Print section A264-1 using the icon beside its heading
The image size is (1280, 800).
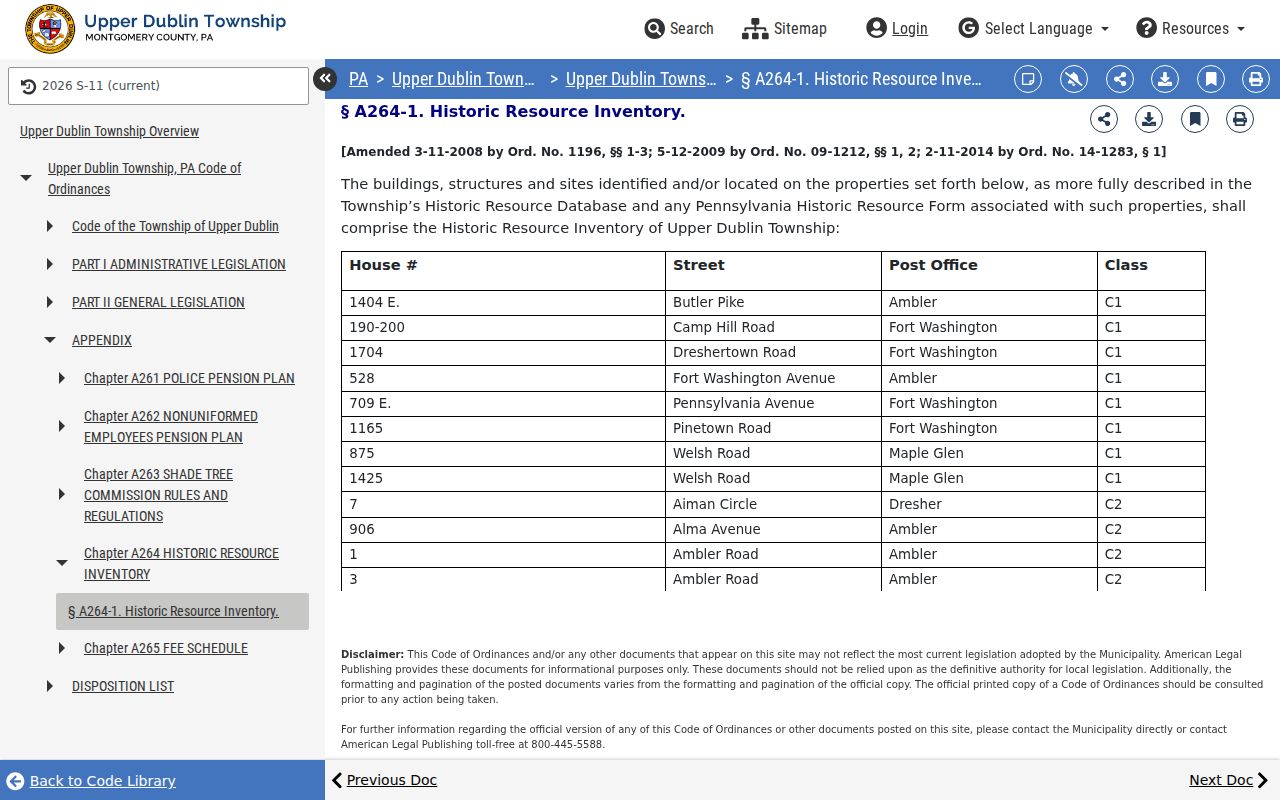(x=1240, y=120)
